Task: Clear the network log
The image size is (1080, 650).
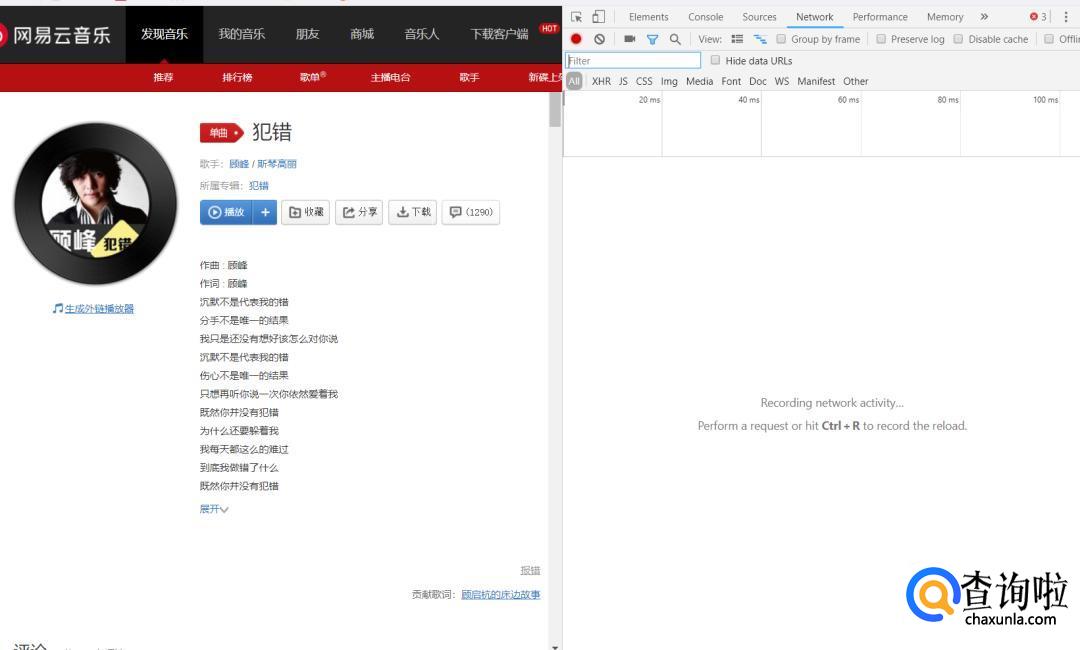Action: (599, 39)
